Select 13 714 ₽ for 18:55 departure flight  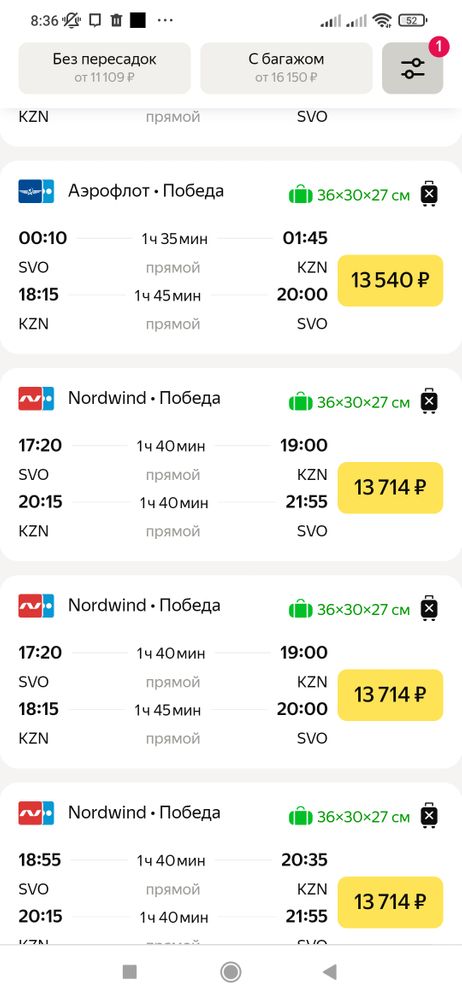click(390, 902)
